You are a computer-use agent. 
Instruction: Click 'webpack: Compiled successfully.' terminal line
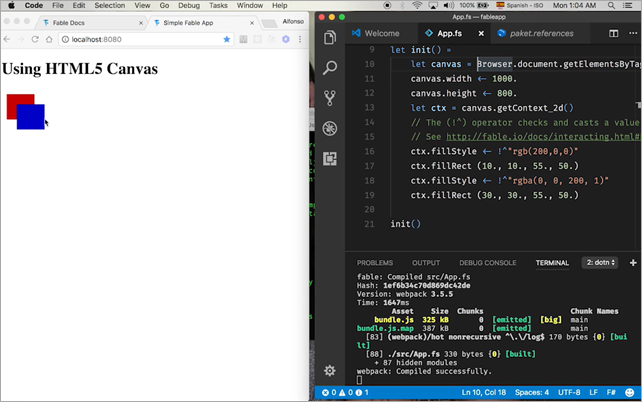click(x=424, y=371)
